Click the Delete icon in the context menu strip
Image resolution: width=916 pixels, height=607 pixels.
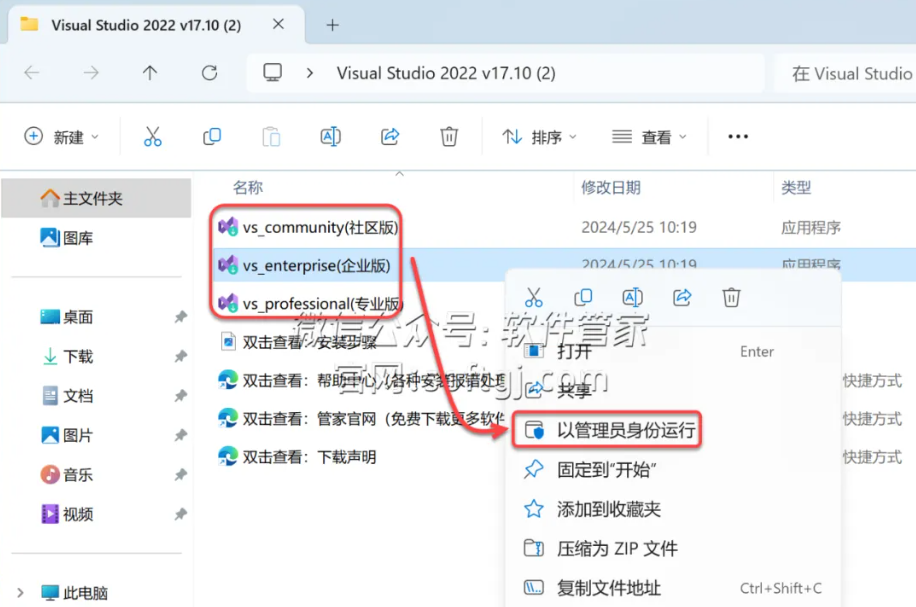click(x=731, y=296)
